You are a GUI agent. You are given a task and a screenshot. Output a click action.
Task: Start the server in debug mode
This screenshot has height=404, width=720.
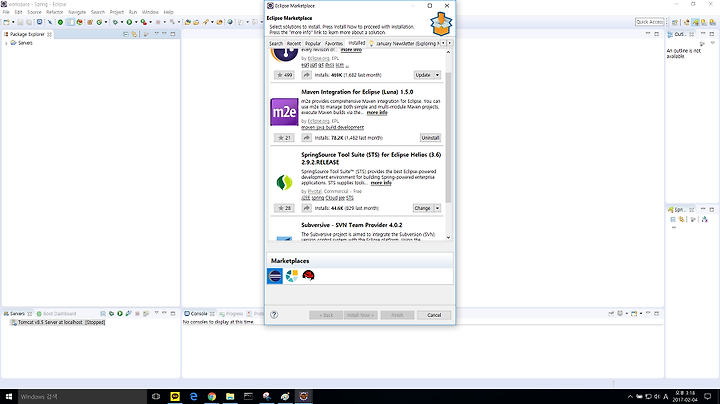coord(112,314)
